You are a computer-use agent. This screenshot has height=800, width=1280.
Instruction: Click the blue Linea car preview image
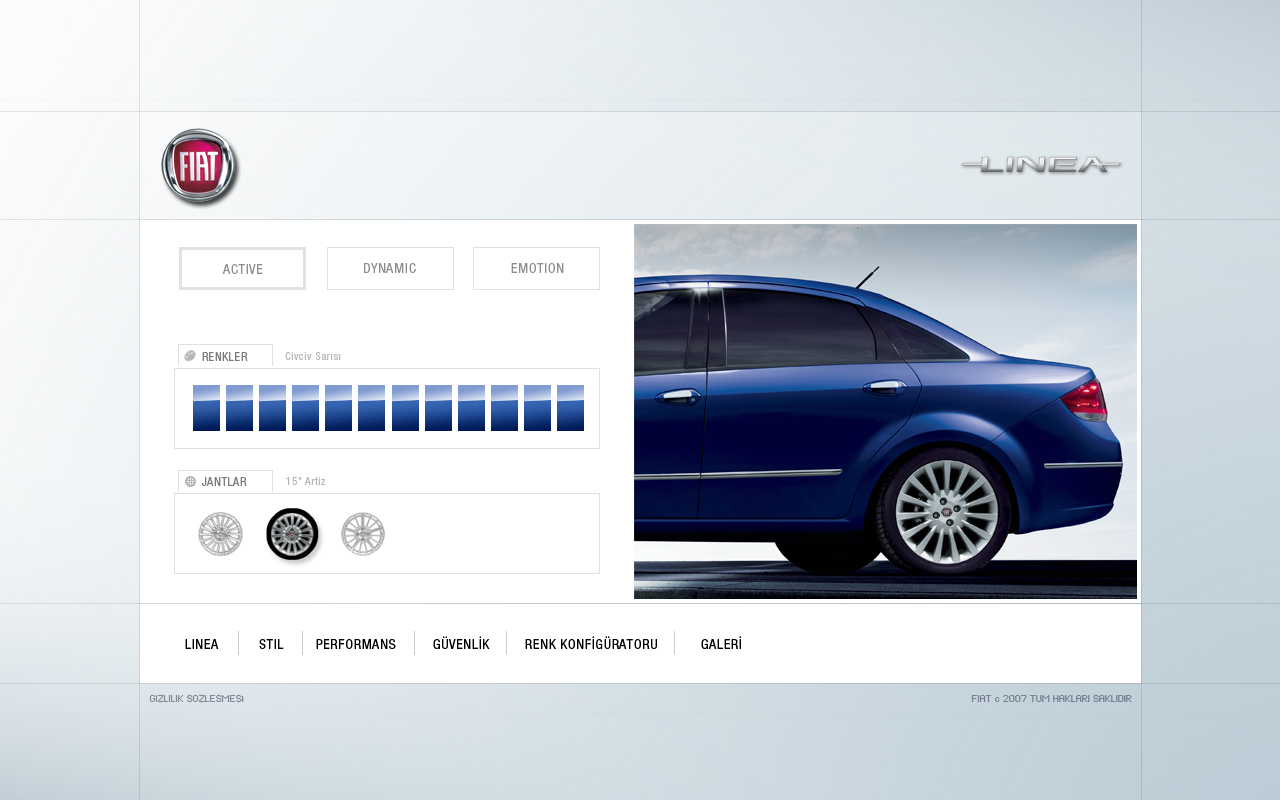(885, 411)
